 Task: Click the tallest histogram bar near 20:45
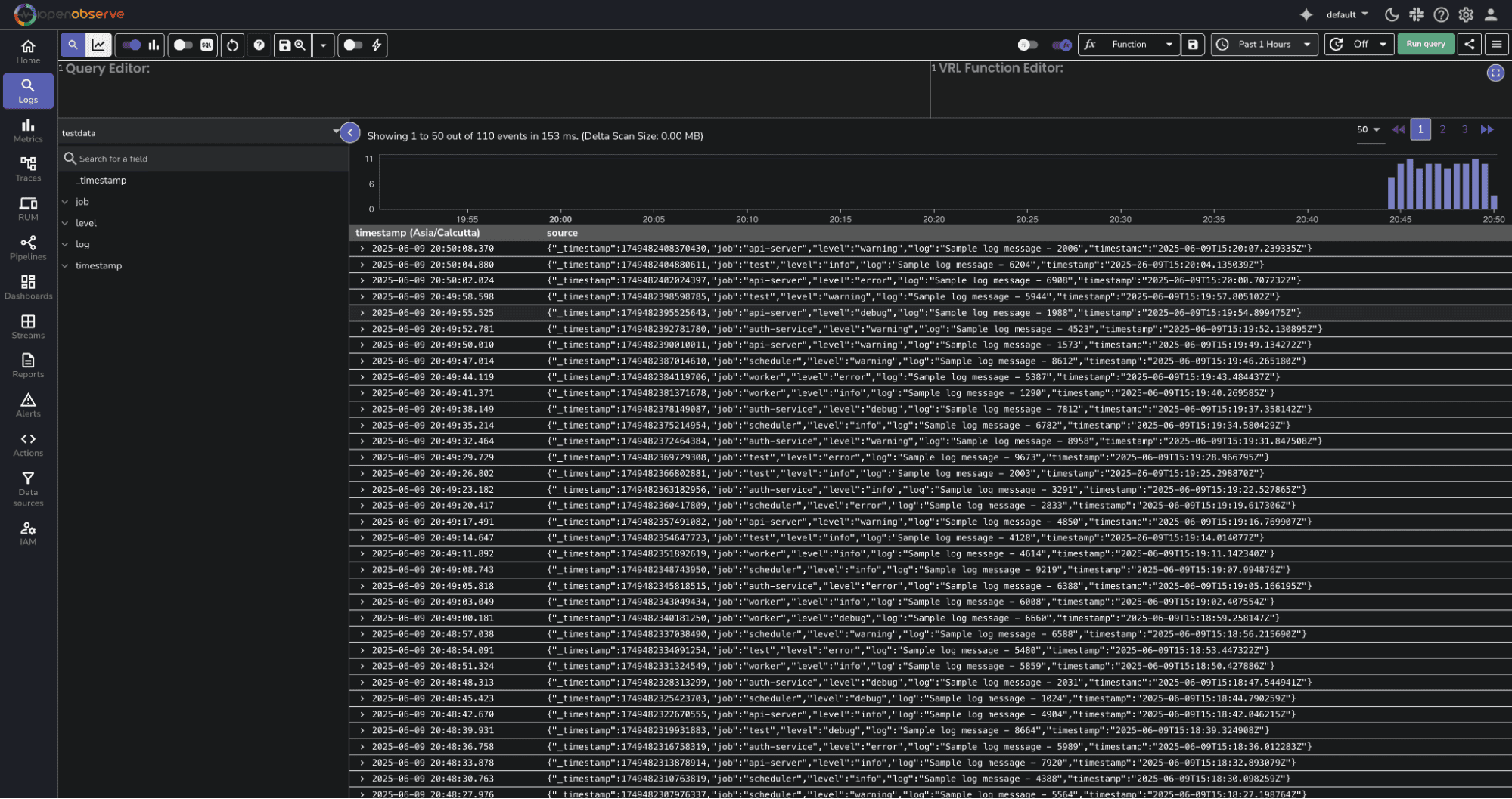(1410, 184)
